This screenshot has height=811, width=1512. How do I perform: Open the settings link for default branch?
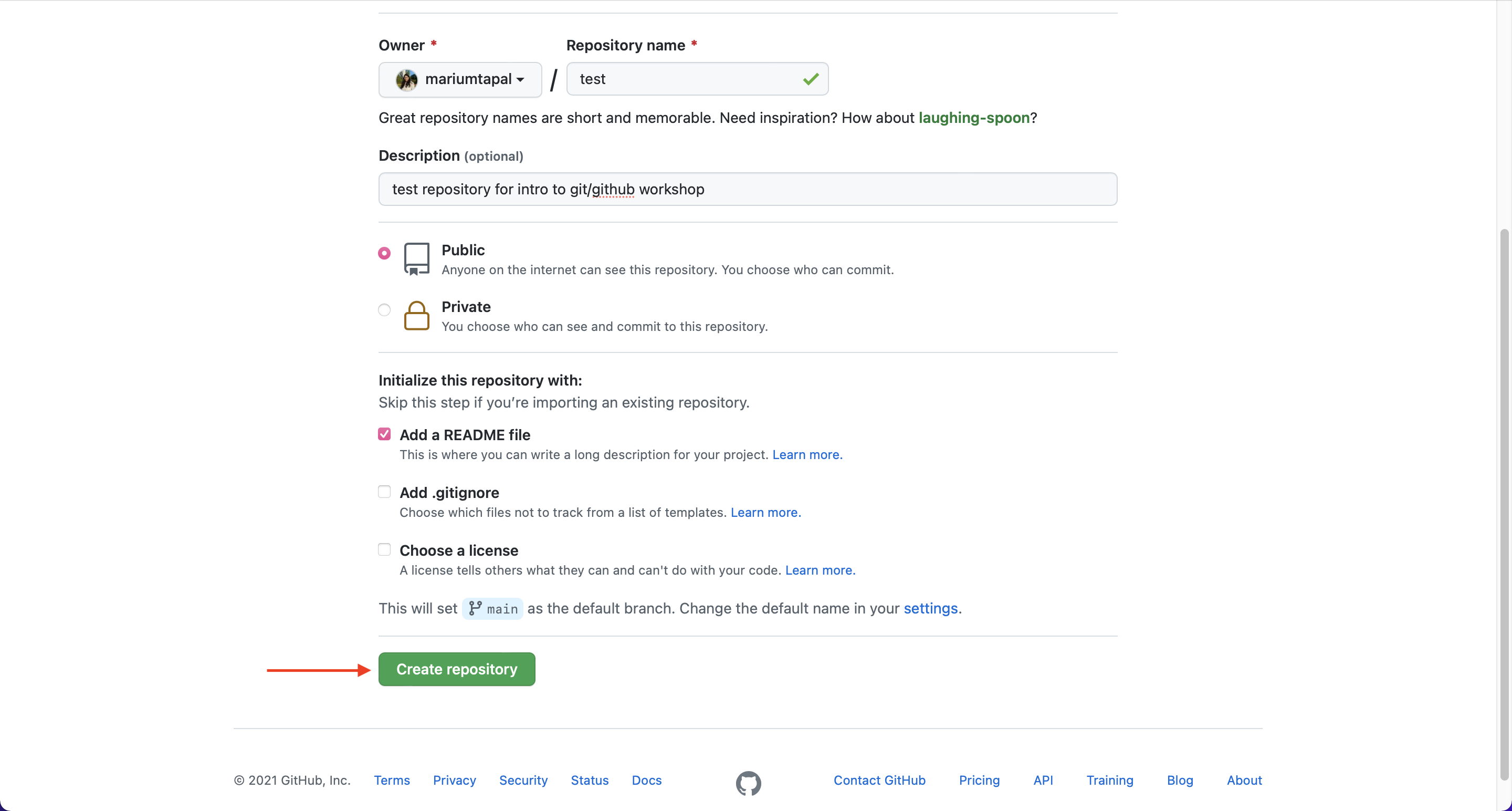point(930,608)
